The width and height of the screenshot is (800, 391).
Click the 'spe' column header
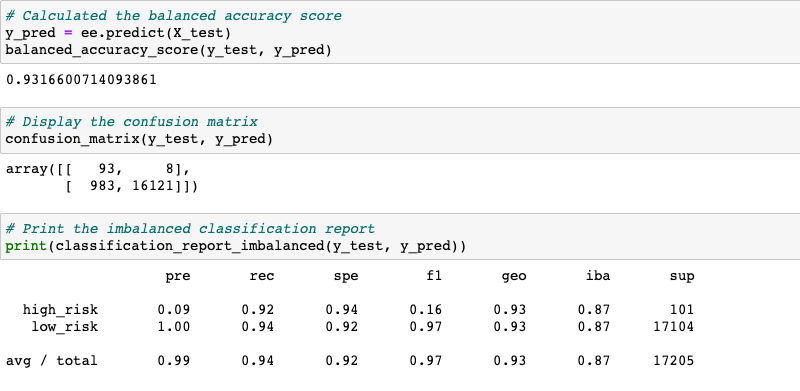pos(346,277)
